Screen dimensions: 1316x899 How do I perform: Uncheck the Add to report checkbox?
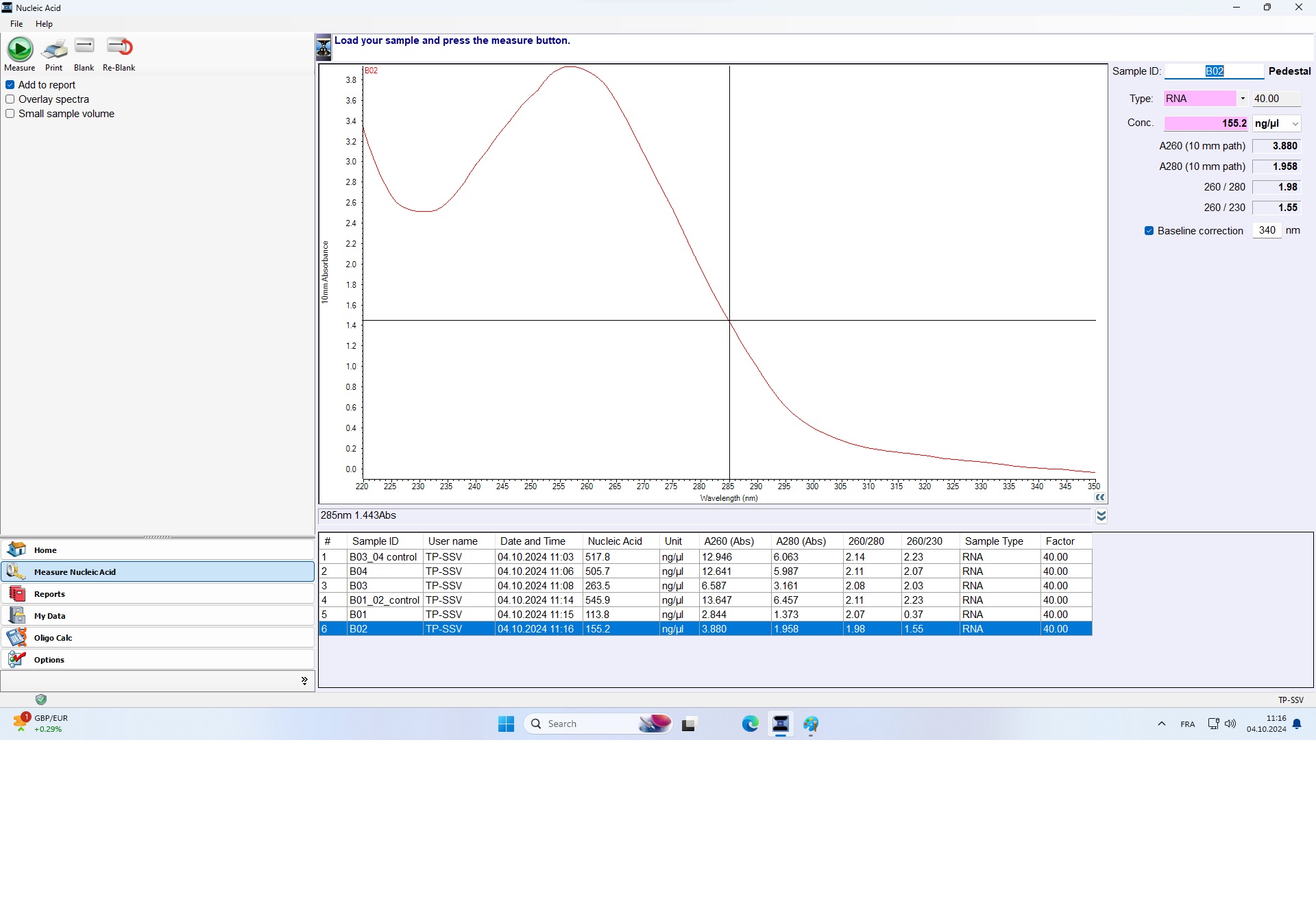10,85
